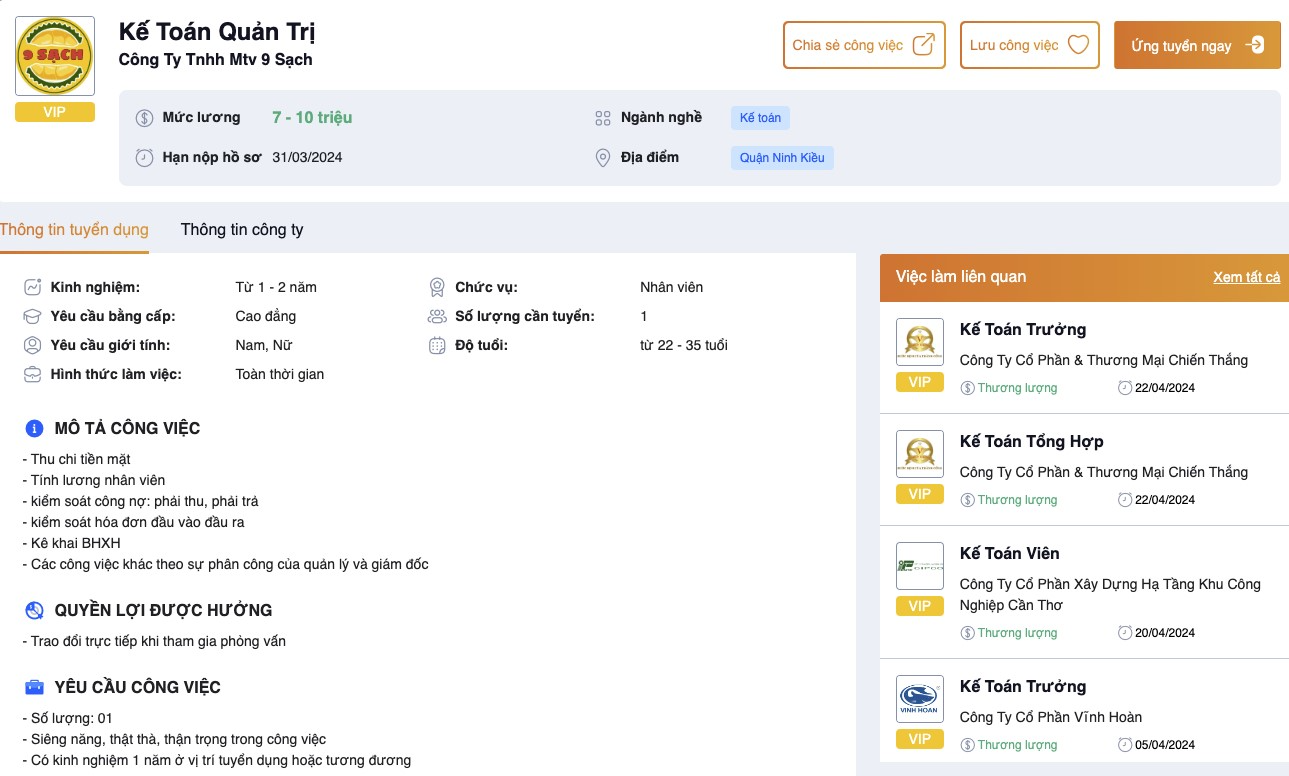Share this job via Chia sẻ công việc
Image resolution: width=1289 pixels, height=776 pixels.
click(864, 45)
